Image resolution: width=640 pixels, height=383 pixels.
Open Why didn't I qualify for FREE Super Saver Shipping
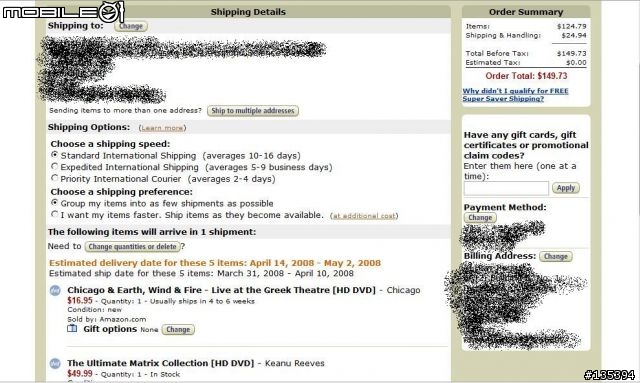pyautogui.click(x=515, y=95)
